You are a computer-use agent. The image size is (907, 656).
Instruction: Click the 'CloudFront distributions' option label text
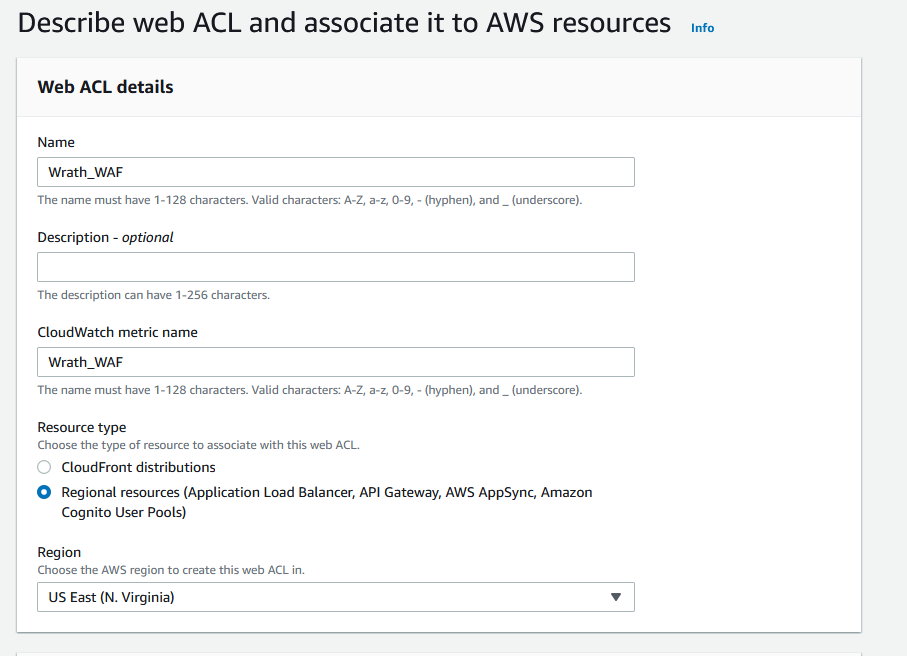(138, 467)
